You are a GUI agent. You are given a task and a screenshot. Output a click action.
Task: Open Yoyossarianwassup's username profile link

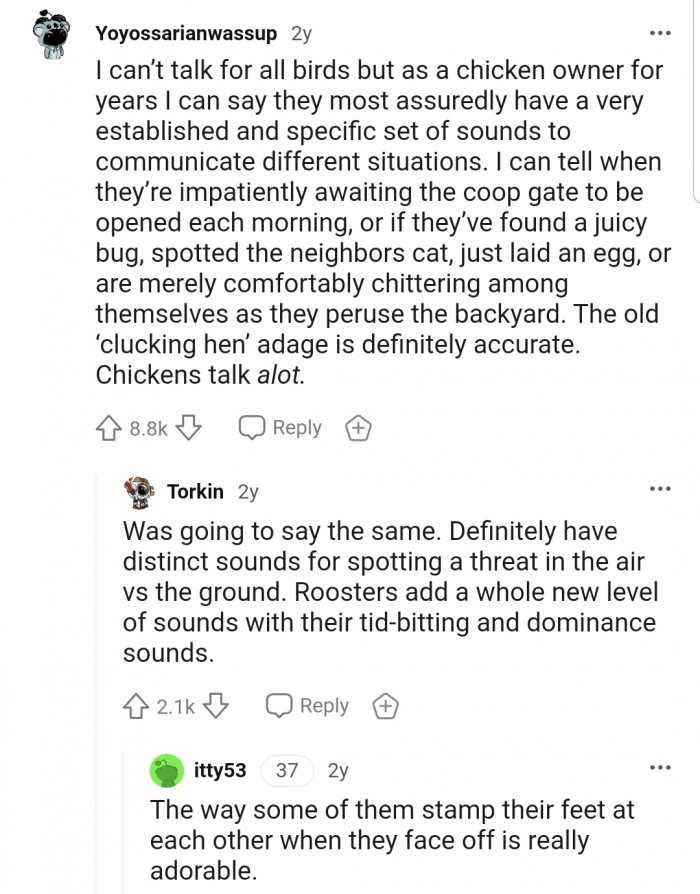pyautogui.click(x=190, y=32)
